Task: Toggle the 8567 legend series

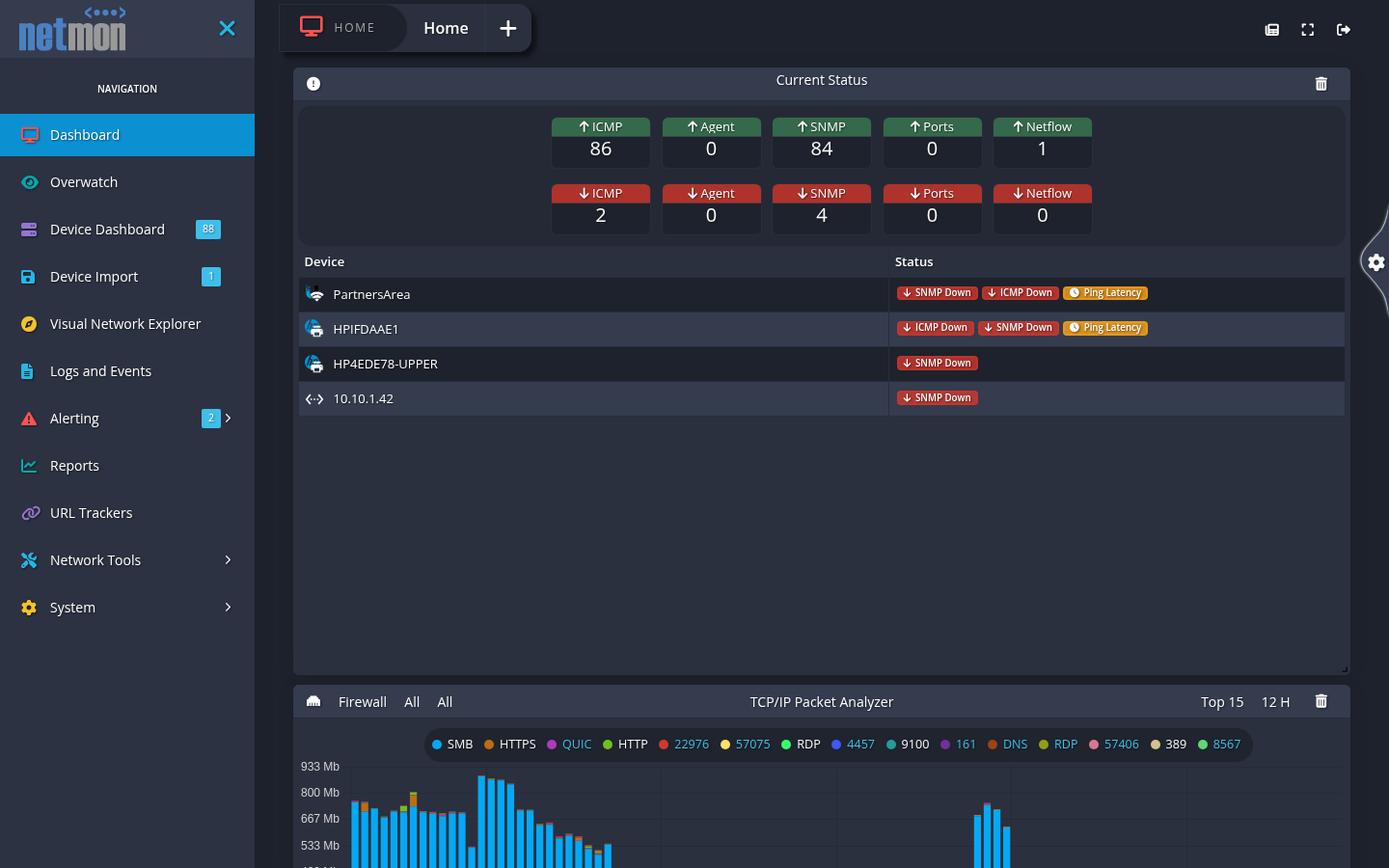Action: pos(1219,745)
